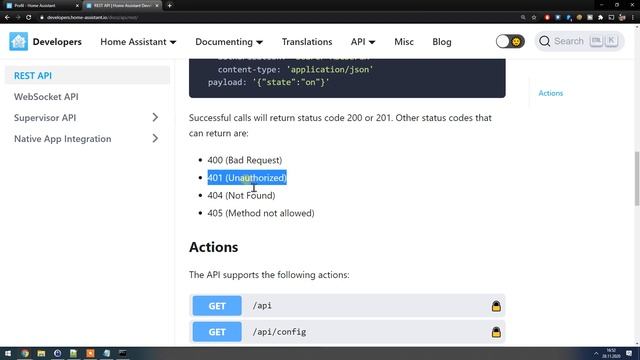Click the red extension icon in the browser toolbar

[547, 18]
